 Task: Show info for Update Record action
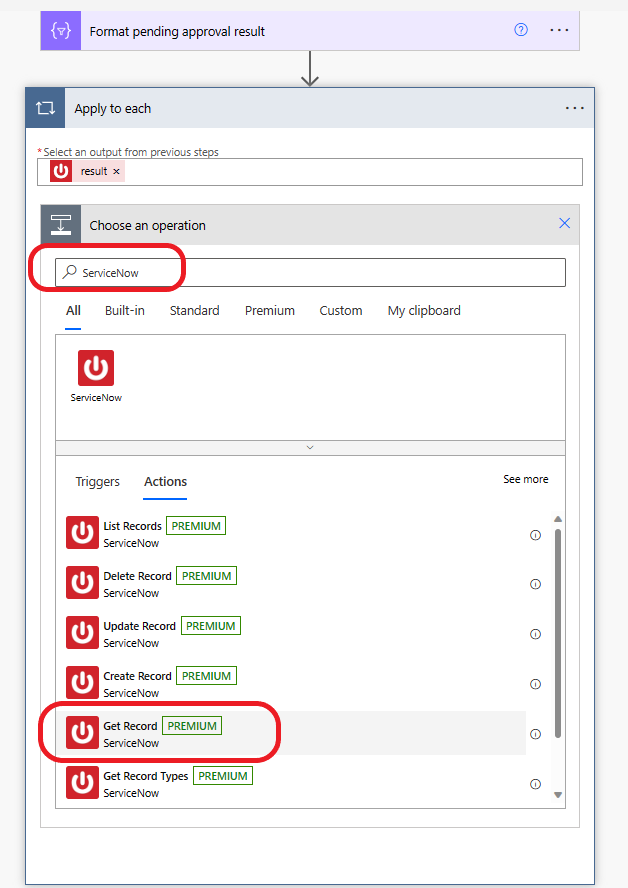click(535, 634)
